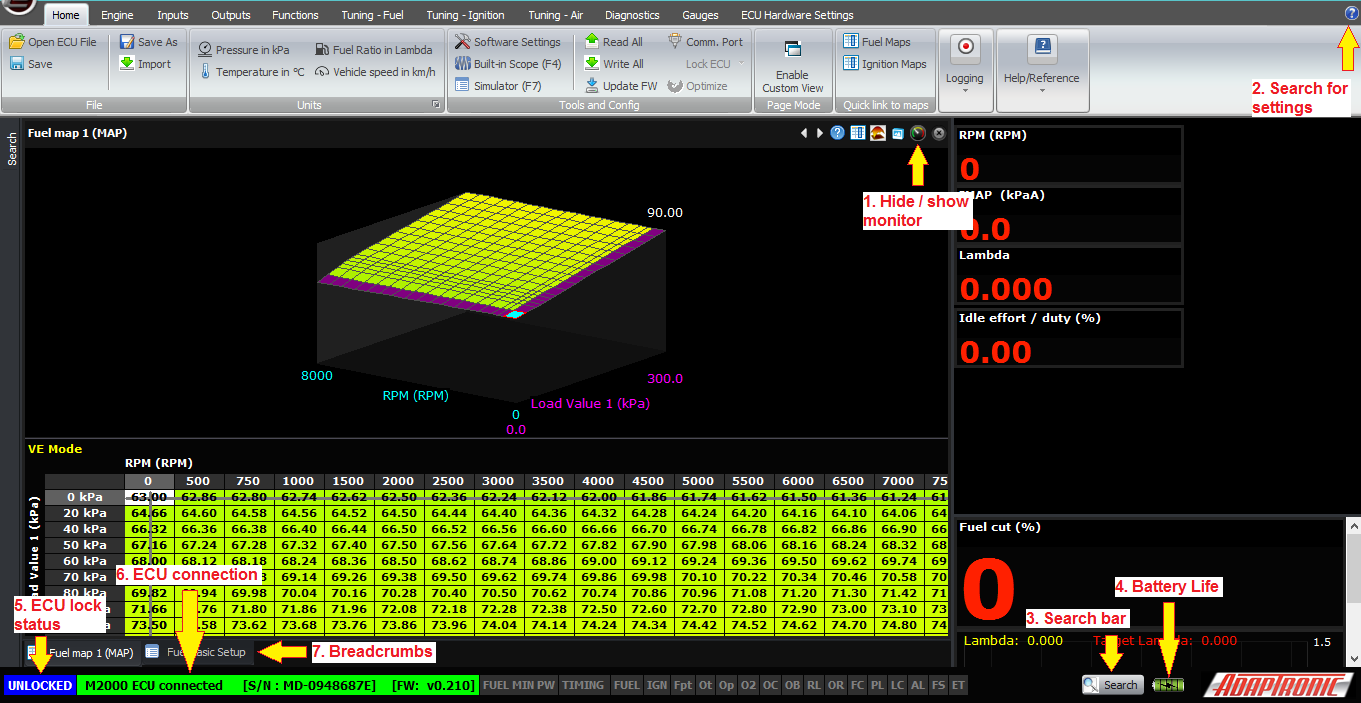Toggle Fuel Ratio in Lambda unit
The height and width of the screenshot is (703, 1361).
click(x=374, y=50)
